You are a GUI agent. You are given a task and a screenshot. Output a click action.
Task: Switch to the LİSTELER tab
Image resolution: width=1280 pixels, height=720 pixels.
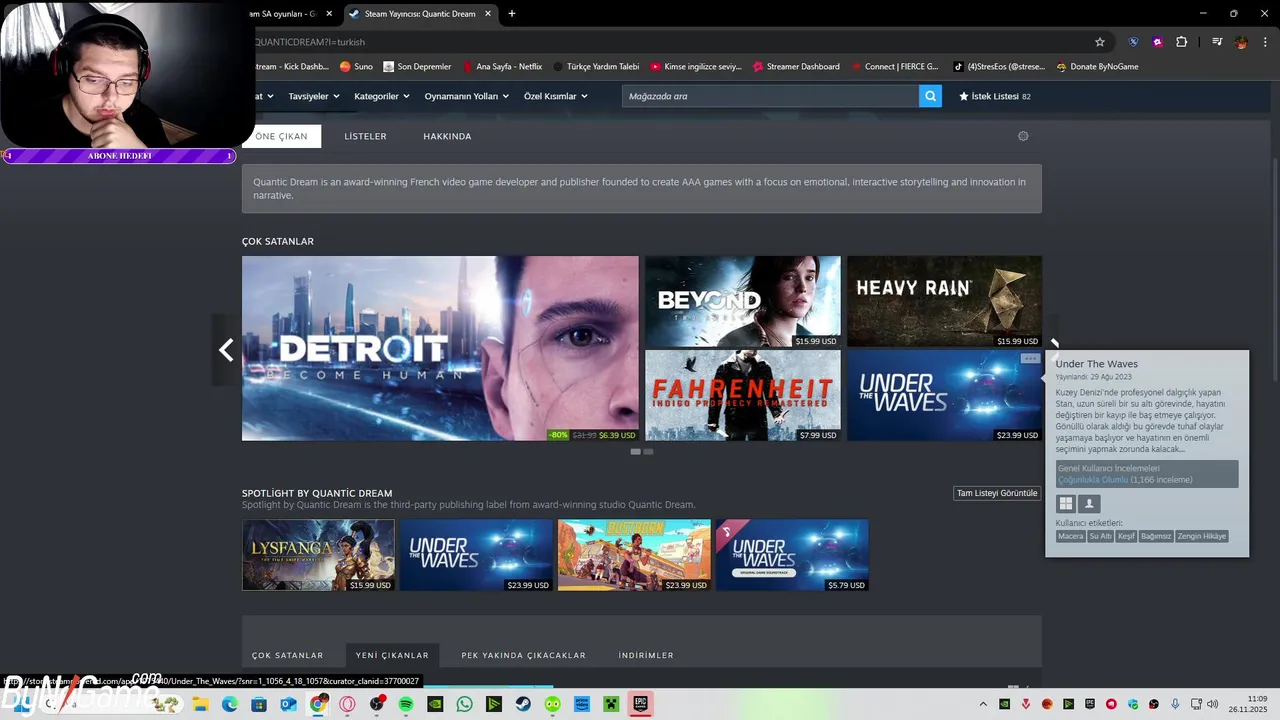[x=365, y=136]
